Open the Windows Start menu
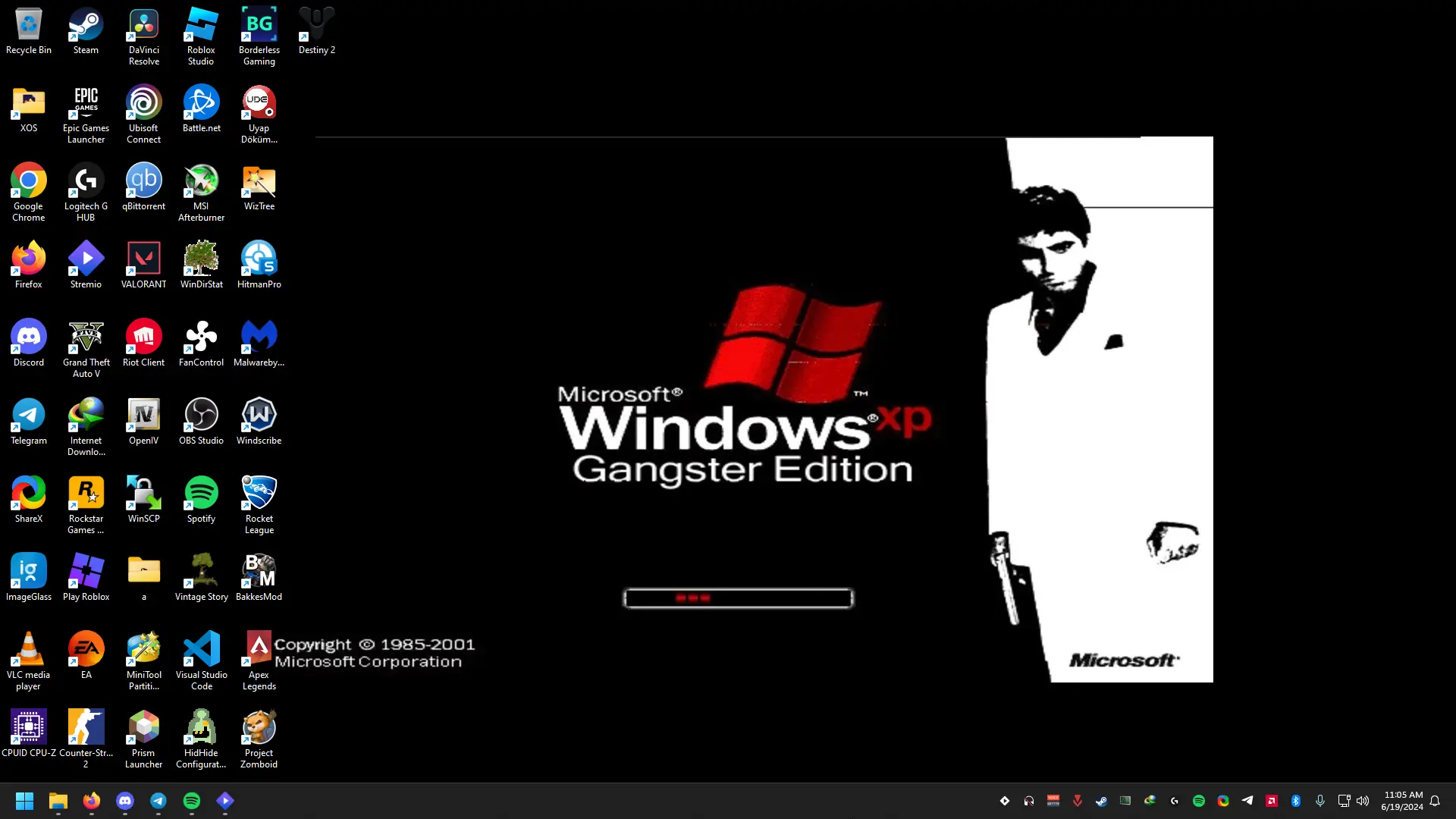1456x819 pixels. point(24,801)
